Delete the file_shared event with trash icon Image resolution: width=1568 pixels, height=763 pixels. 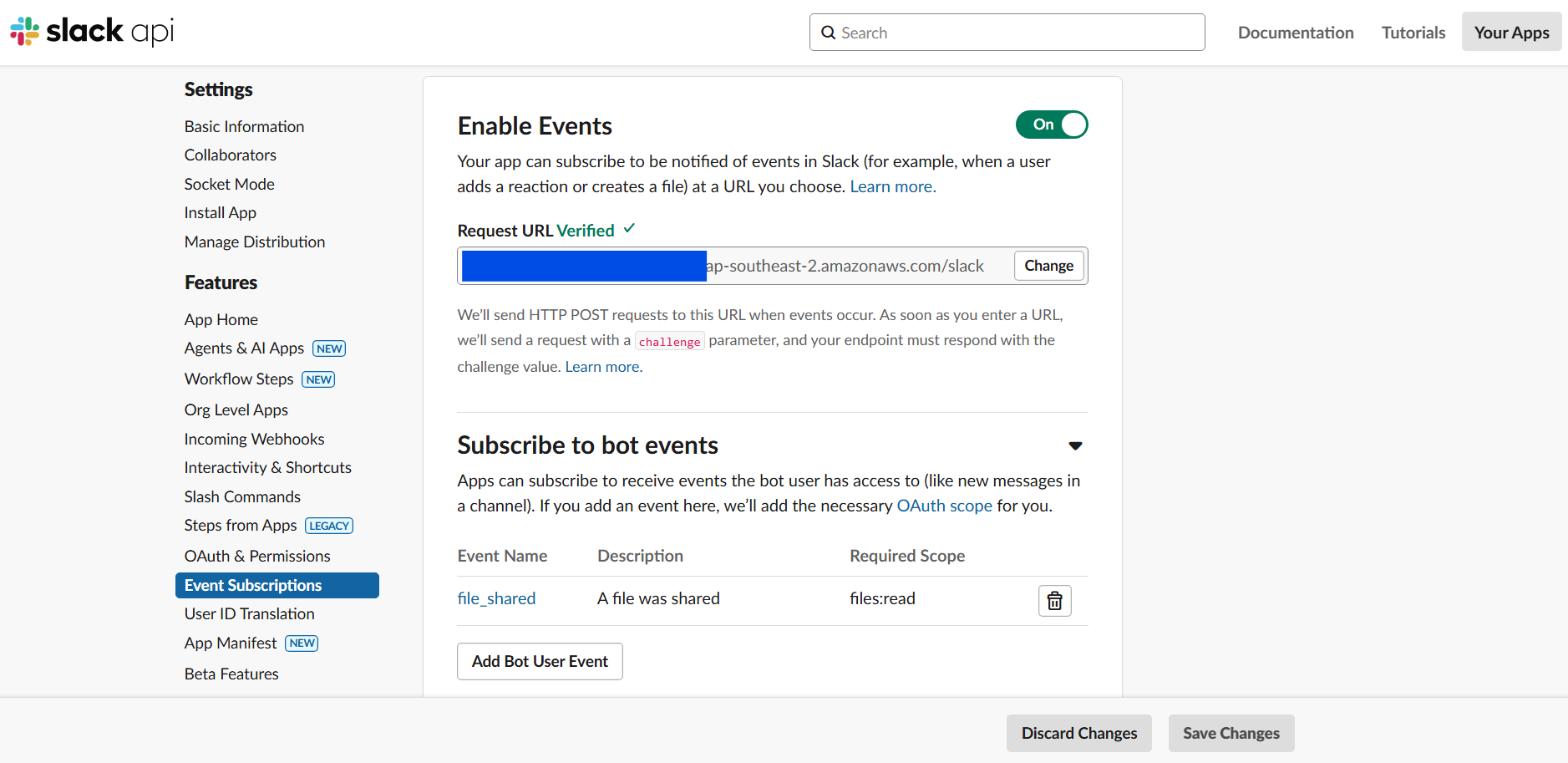coord(1054,600)
